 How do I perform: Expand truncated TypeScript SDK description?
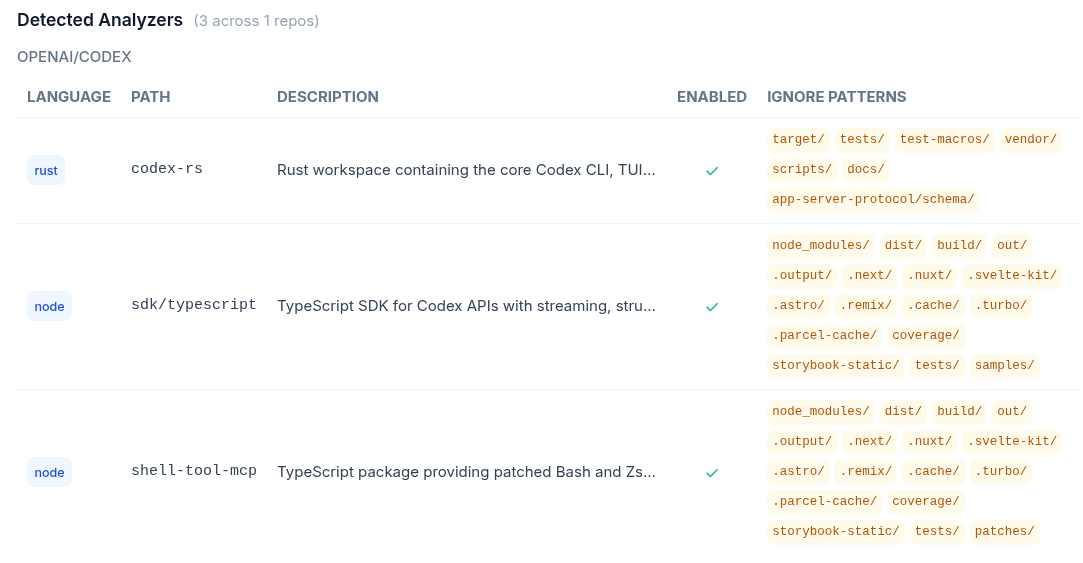coord(466,306)
